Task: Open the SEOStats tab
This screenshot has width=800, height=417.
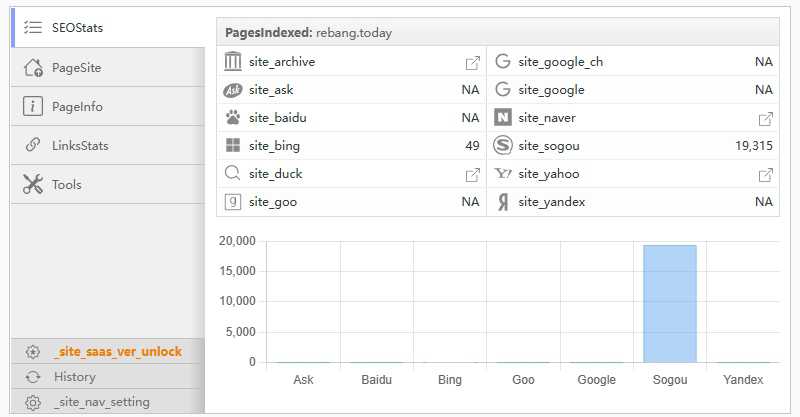Action: coord(77,28)
